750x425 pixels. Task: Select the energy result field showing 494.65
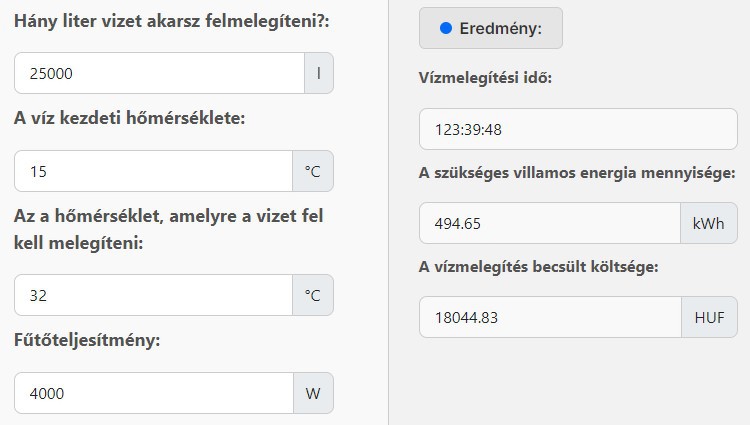pos(549,223)
